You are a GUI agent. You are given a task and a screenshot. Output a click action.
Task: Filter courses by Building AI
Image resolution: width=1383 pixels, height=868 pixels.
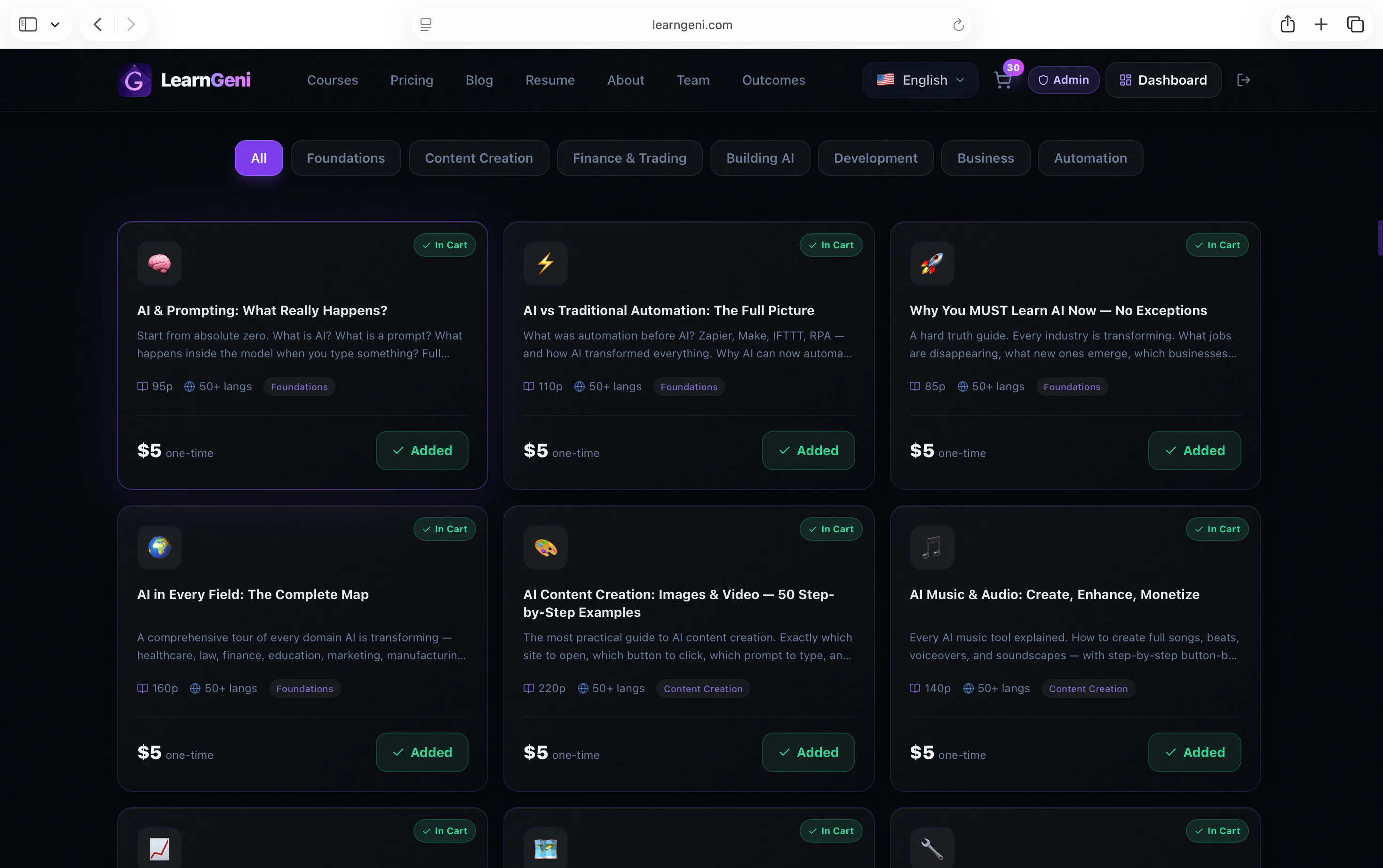pos(760,158)
